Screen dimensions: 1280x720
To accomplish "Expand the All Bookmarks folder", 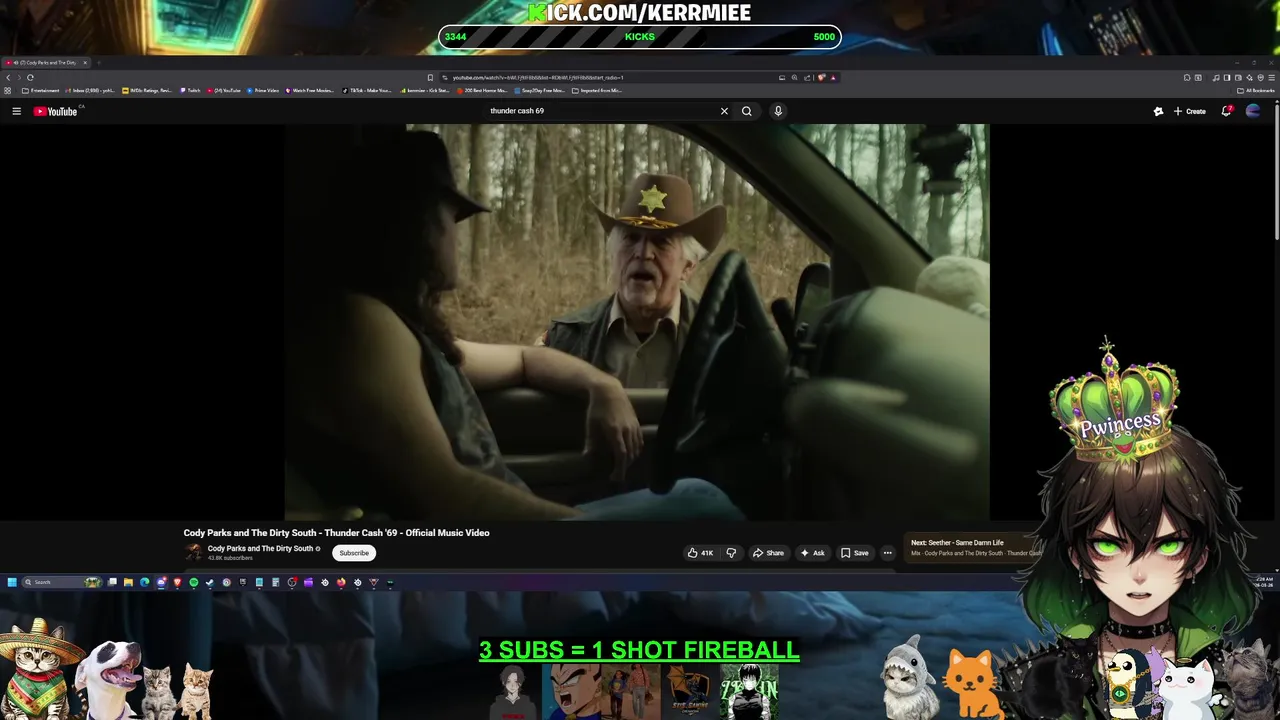I will point(1255,91).
